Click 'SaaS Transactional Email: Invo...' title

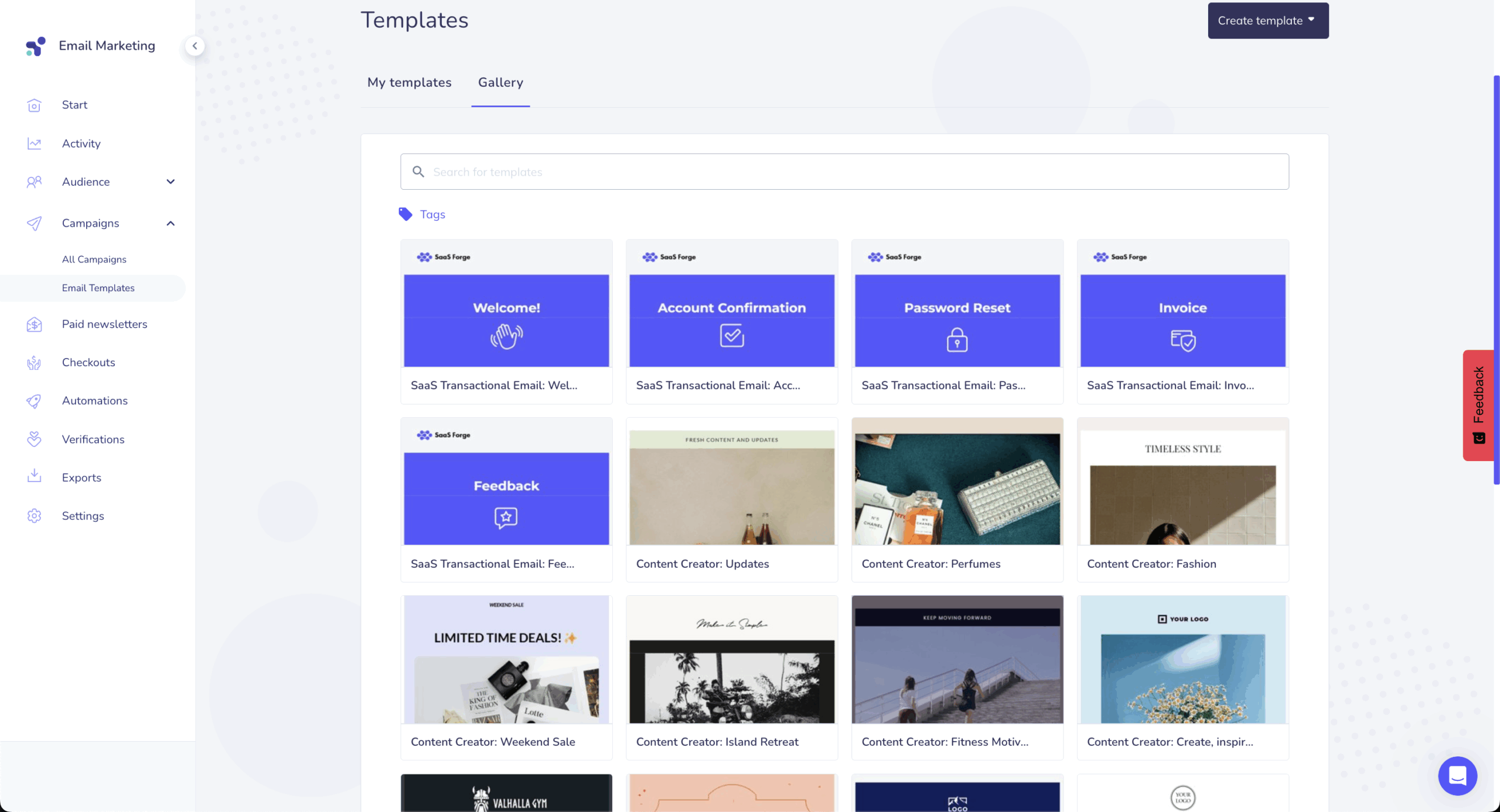pyautogui.click(x=1171, y=385)
